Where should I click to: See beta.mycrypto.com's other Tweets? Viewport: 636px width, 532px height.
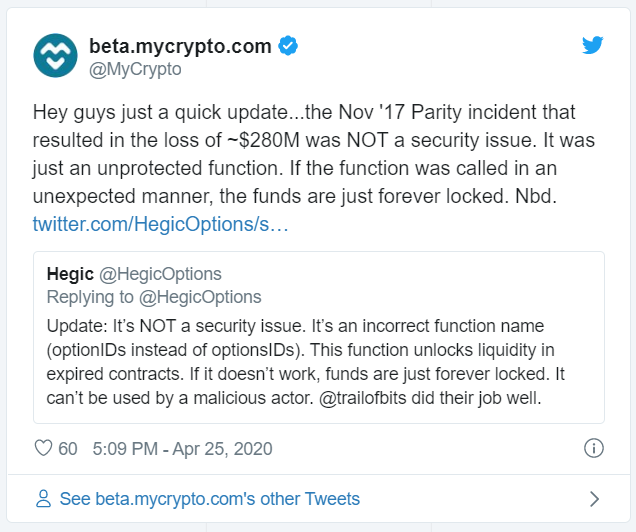coord(210,499)
